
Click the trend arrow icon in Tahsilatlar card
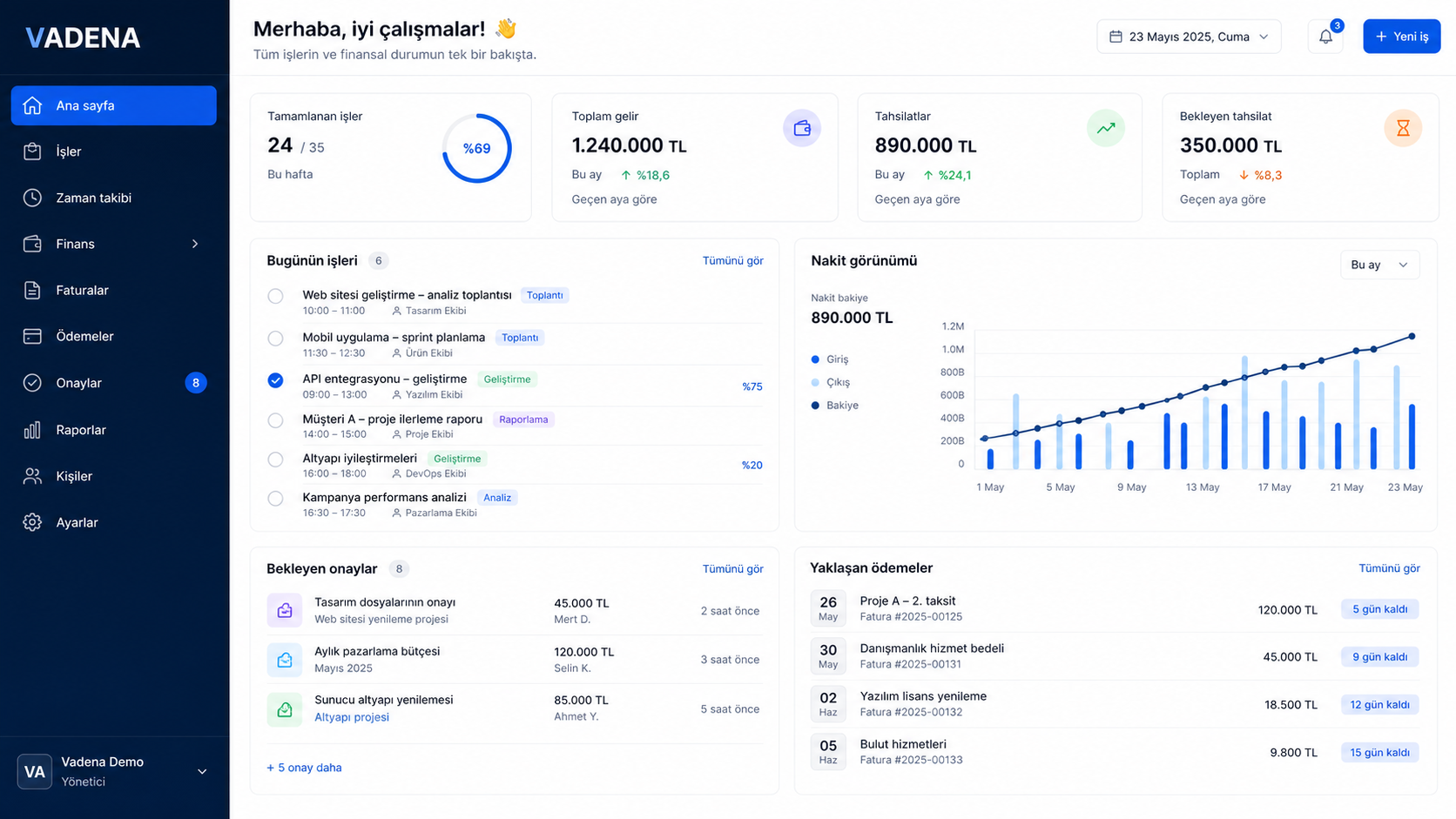click(x=1106, y=128)
